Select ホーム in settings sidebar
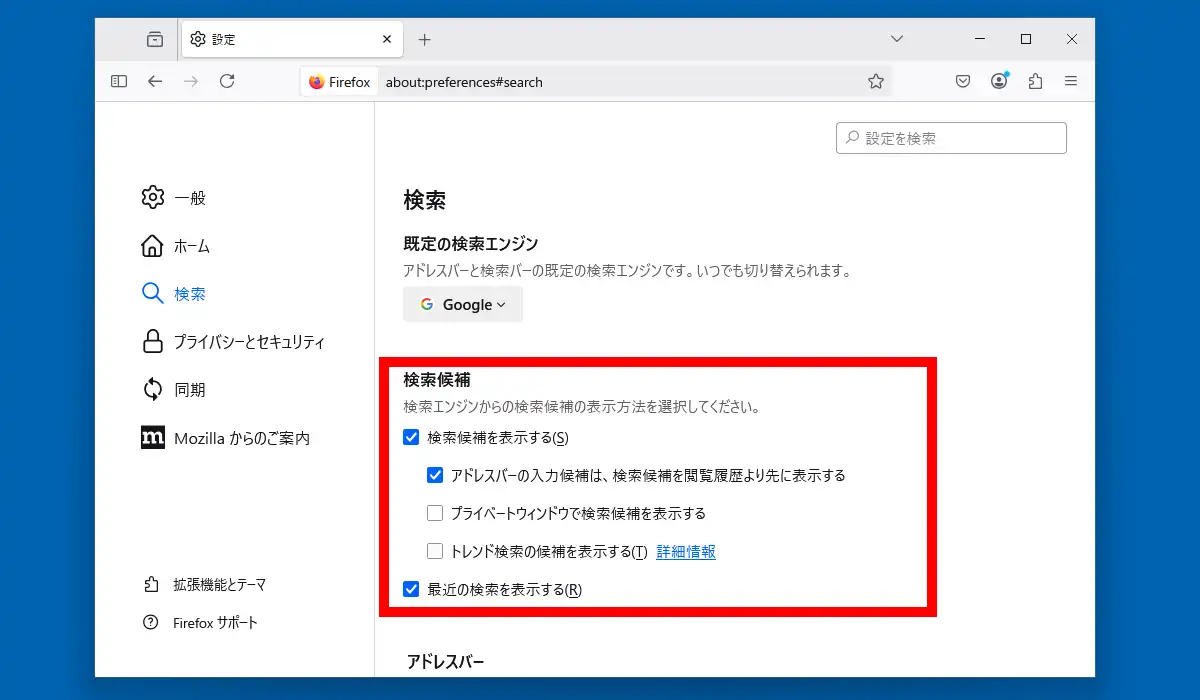This screenshot has width=1200, height=700. click(192, 246)
